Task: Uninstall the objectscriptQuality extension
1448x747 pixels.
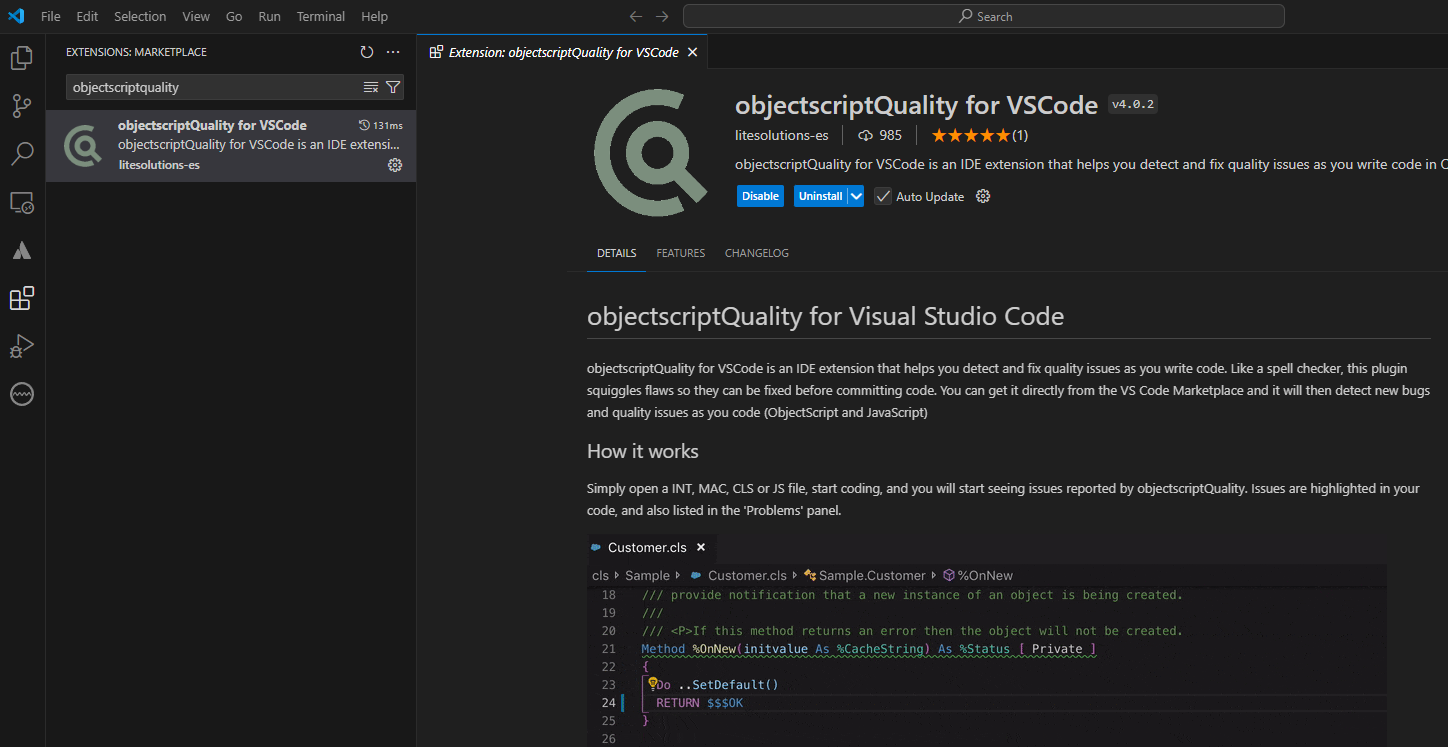Action: [x=821, y=196]
